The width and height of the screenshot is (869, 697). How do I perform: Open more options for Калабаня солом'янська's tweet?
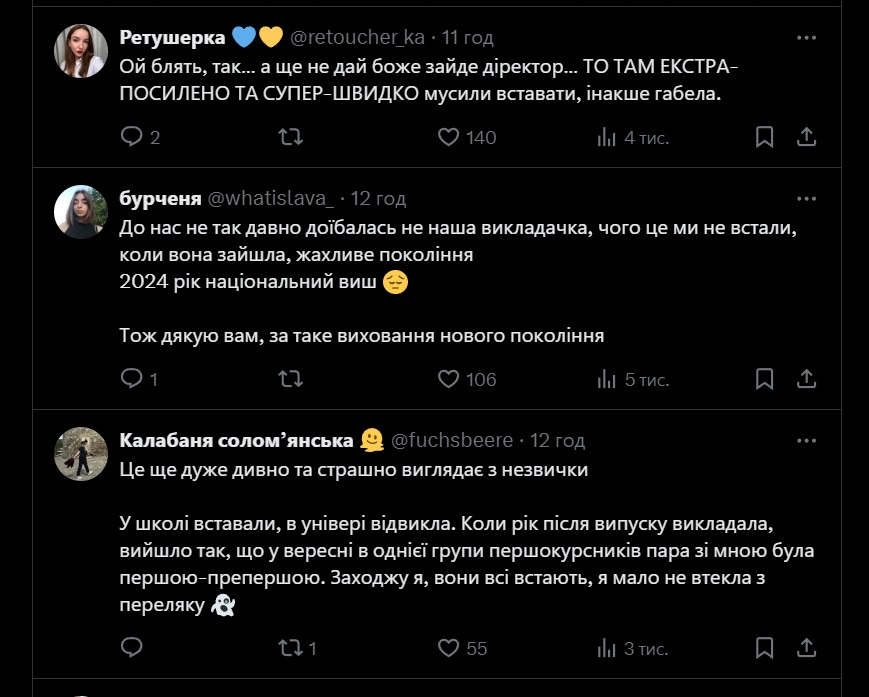(807, 440)
